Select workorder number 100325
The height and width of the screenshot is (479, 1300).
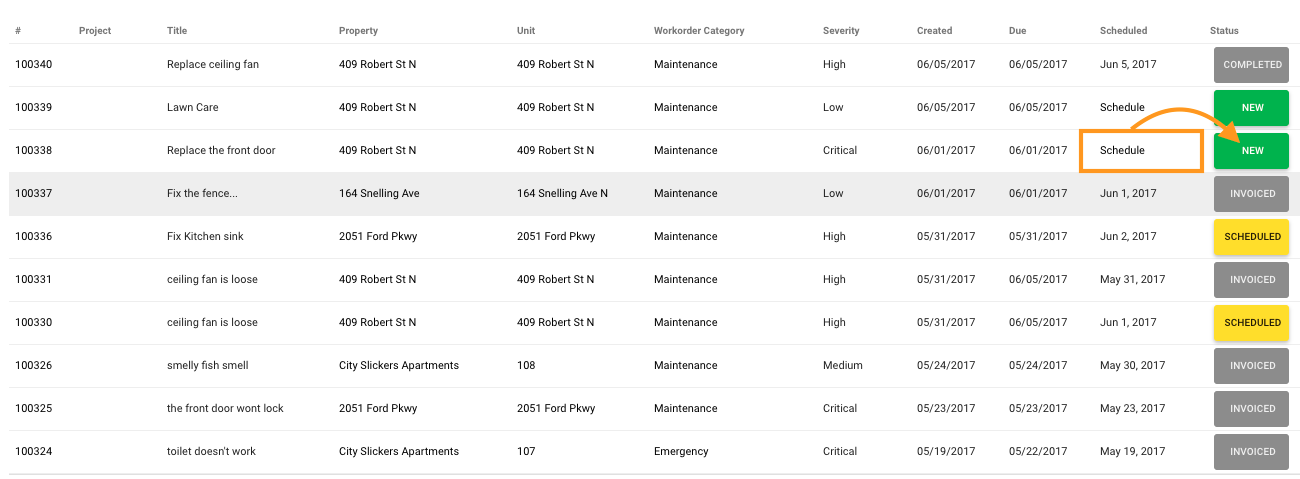pos(33,409)
